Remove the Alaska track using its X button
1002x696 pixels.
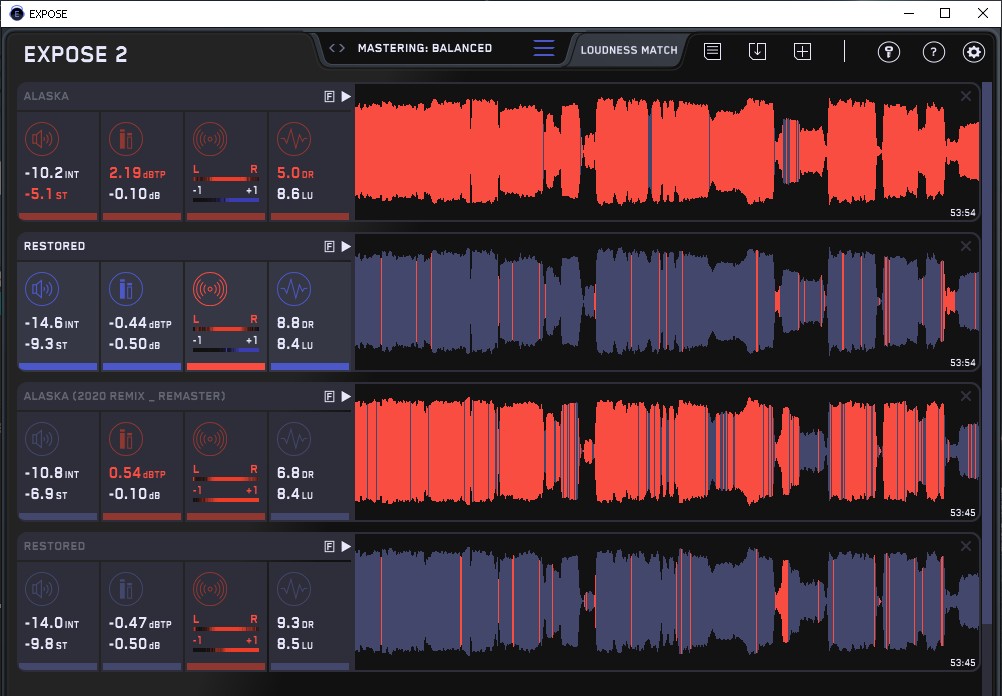pos(965,96)
